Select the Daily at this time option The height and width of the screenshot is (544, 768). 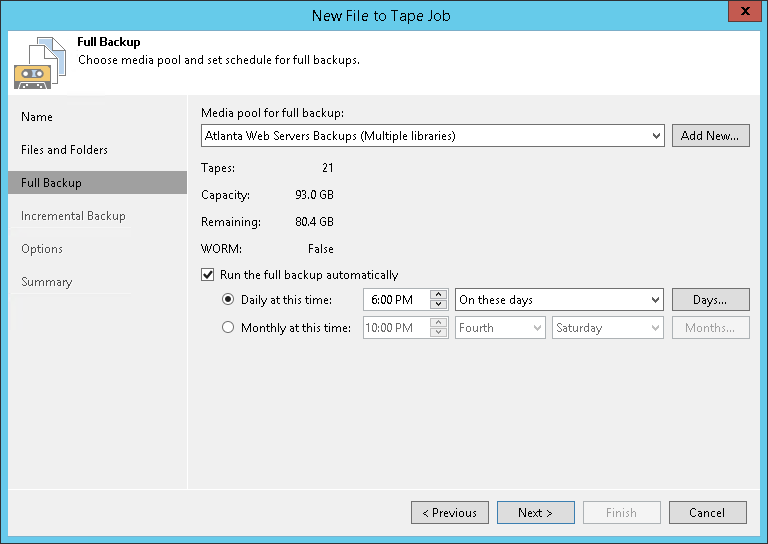tap(228, 300)
